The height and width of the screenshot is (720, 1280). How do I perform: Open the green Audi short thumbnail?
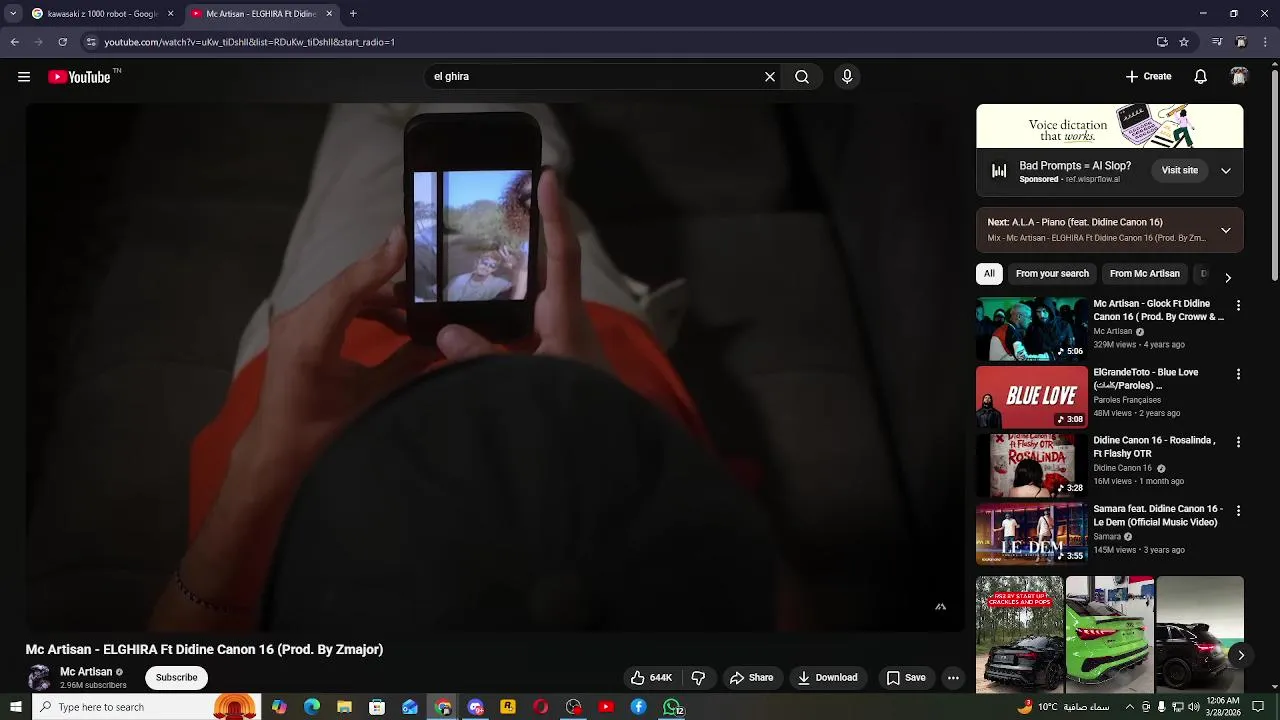1110,634
